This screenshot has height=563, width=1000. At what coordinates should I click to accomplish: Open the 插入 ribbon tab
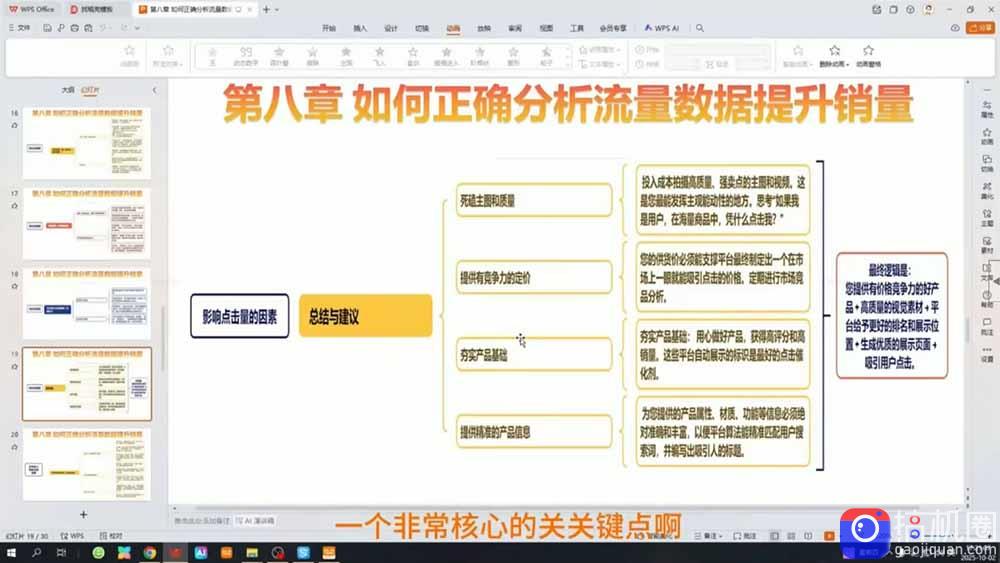[360, 28]
